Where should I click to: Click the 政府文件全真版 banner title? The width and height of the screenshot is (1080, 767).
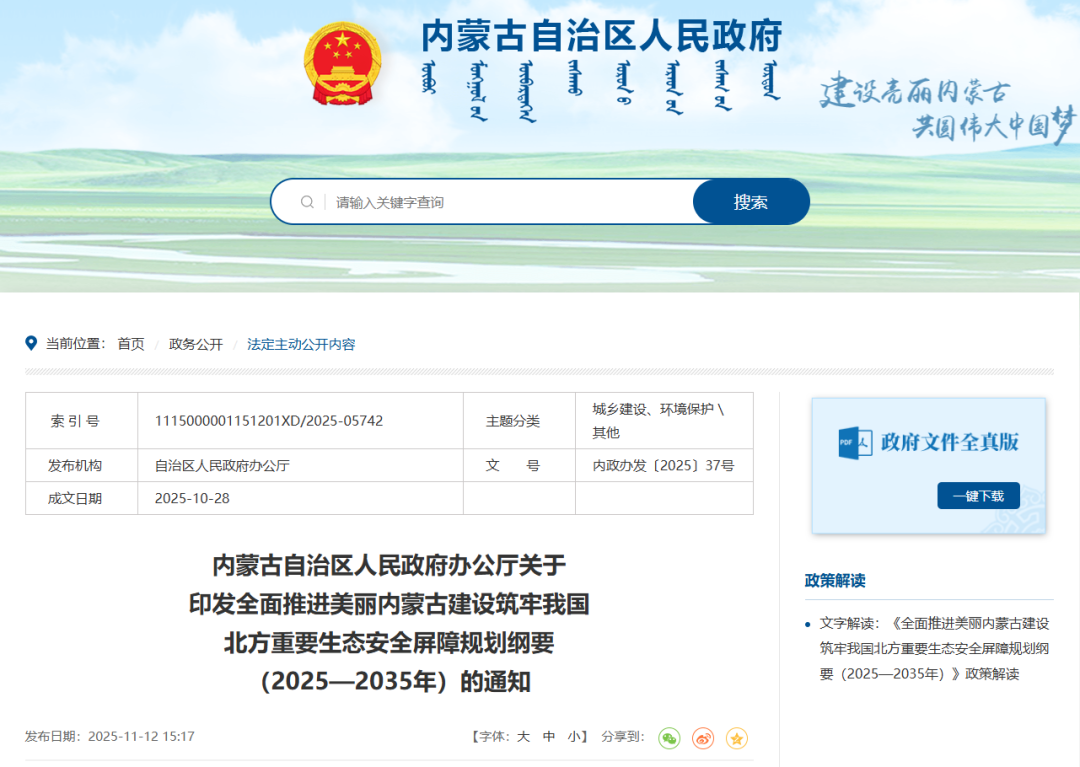point(950,442)
